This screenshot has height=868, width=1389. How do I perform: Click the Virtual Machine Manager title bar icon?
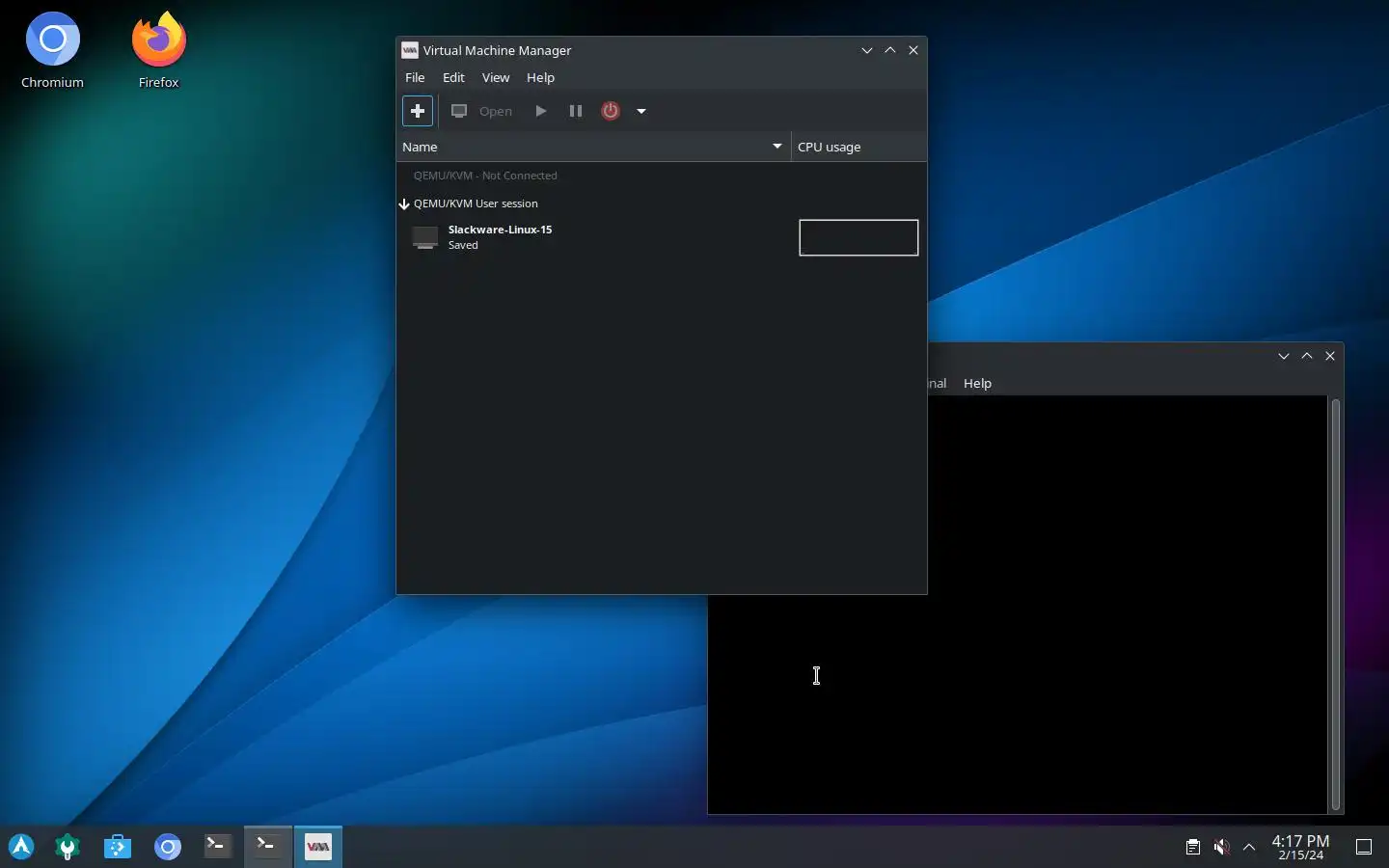410,50
